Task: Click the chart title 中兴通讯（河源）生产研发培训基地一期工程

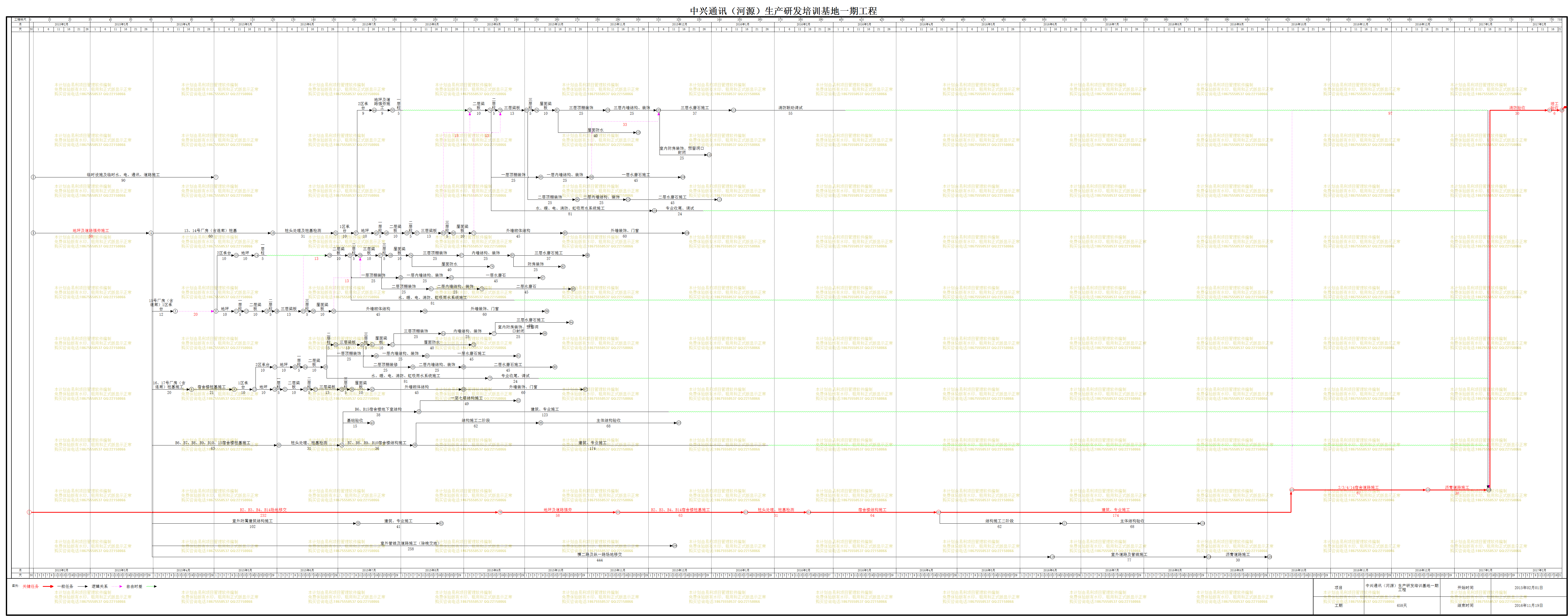Action: 783,10
